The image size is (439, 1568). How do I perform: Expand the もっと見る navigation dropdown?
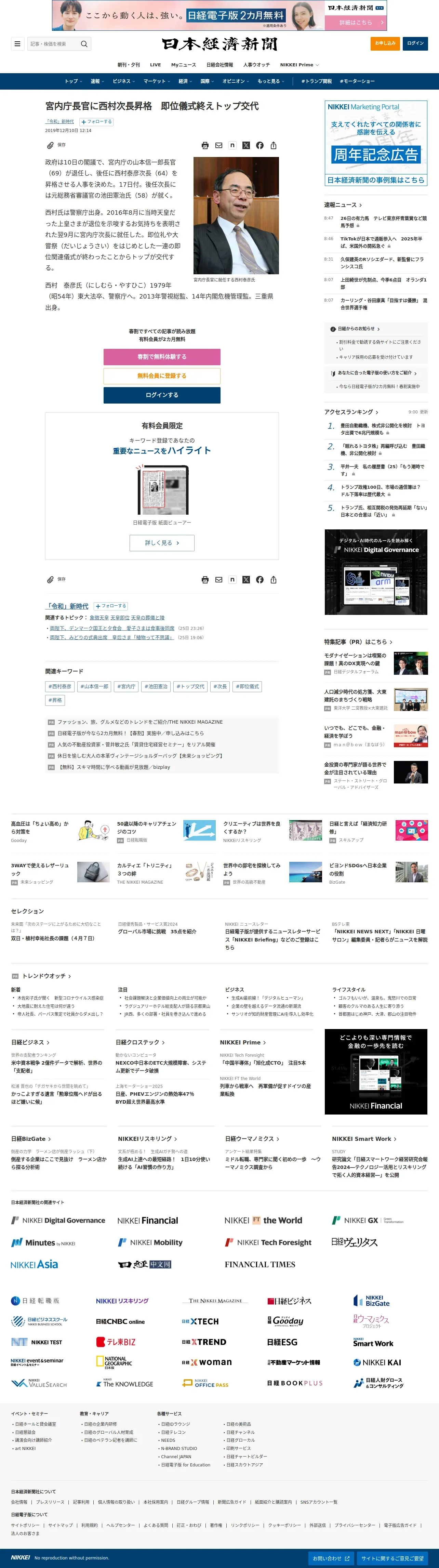click(271, 81)
